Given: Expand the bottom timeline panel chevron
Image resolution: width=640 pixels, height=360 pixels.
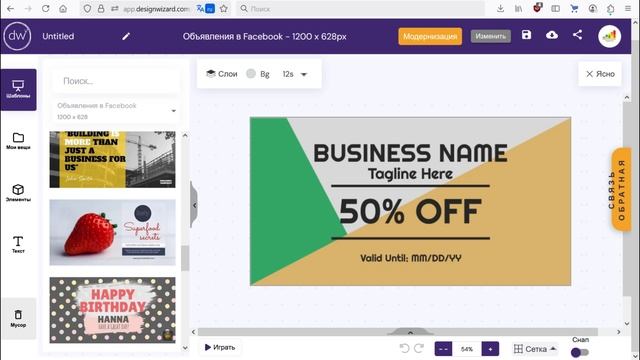Looking at the screenshot, I should pyautogui.click(x=410, y=332).
